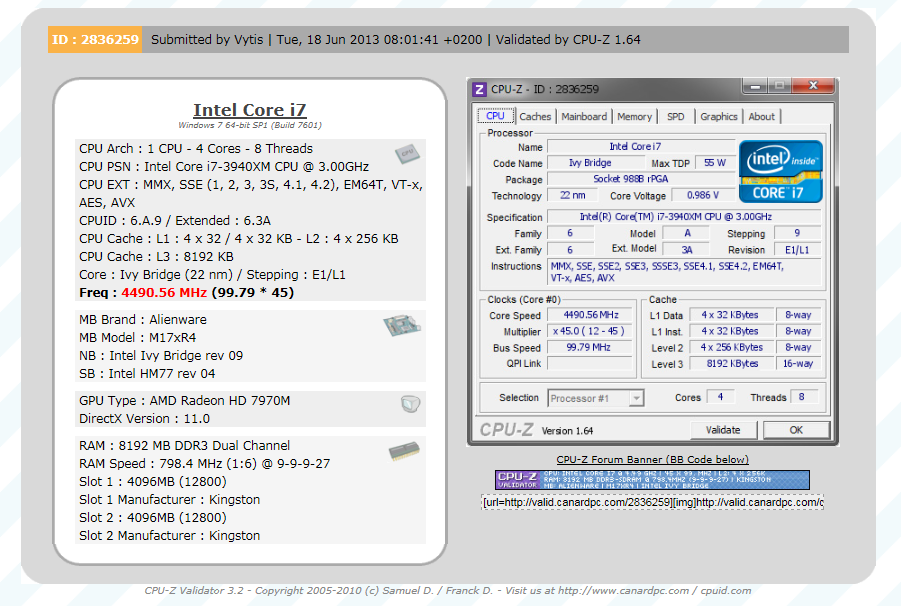Click the Intel Core i7 heading link
Viewport: 901px width, 606px height.
tap(249, 110)
